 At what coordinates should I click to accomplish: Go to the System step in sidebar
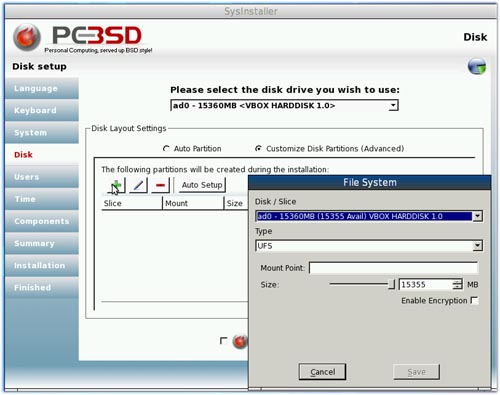(x=42, y=132)
